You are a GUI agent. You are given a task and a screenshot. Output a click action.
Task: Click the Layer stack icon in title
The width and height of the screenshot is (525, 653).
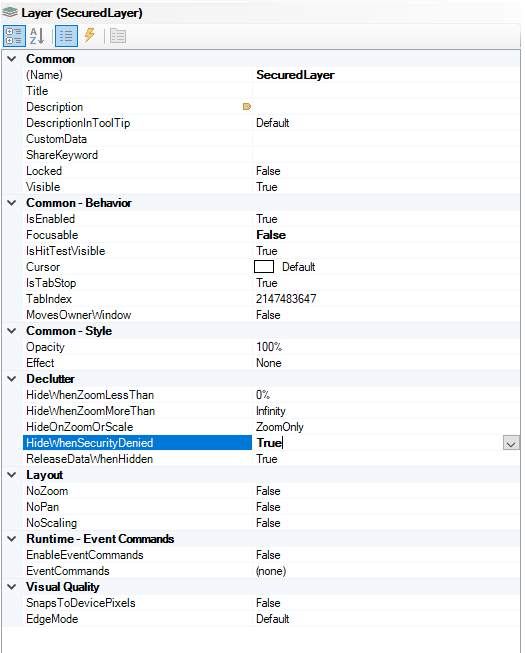(10, 13)
